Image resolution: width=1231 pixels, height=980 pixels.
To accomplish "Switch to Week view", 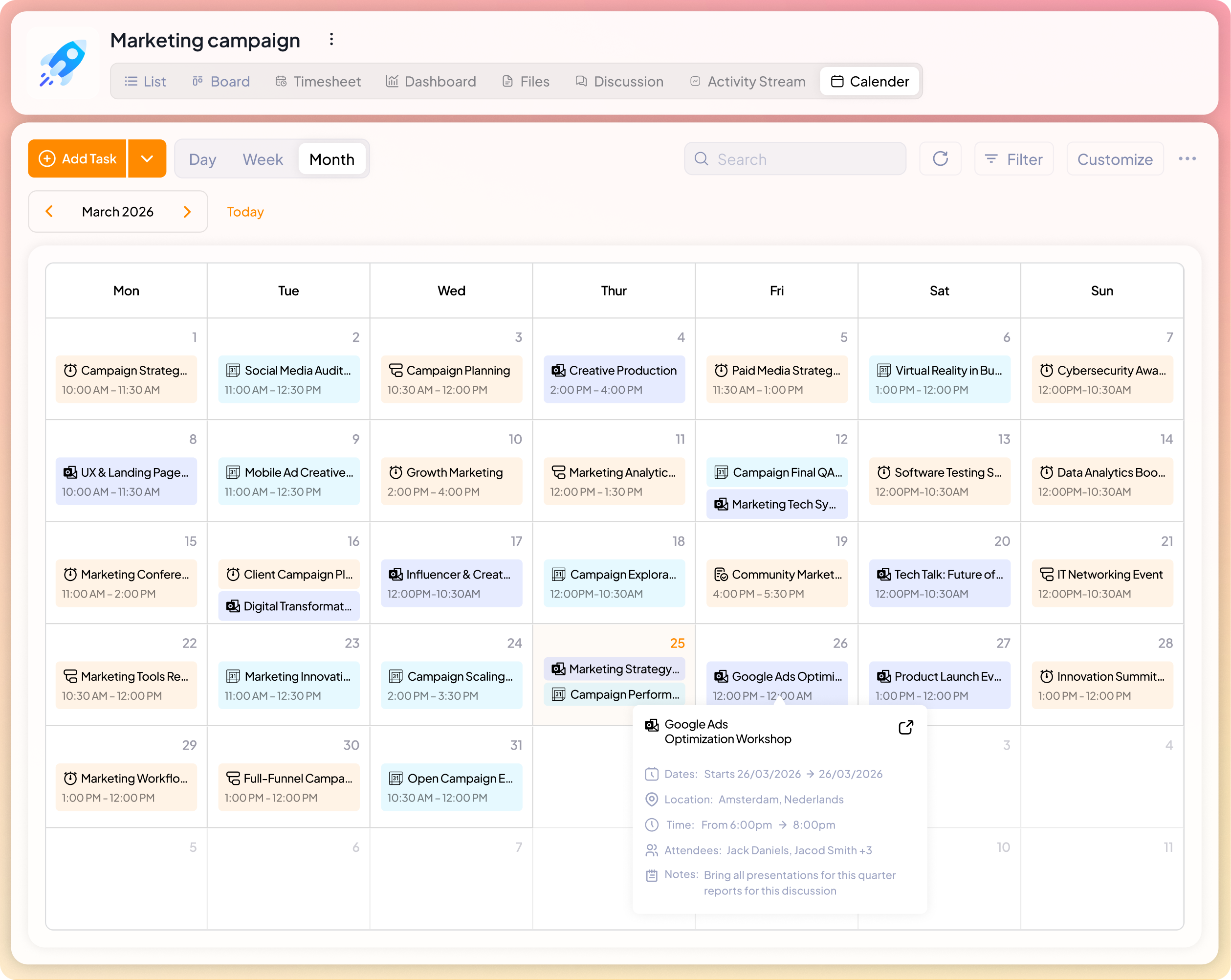I will (263, 159).
